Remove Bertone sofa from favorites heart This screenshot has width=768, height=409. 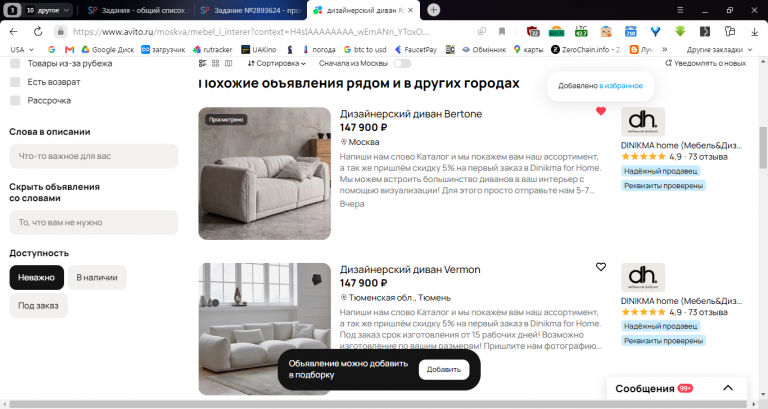pos(601,111)
